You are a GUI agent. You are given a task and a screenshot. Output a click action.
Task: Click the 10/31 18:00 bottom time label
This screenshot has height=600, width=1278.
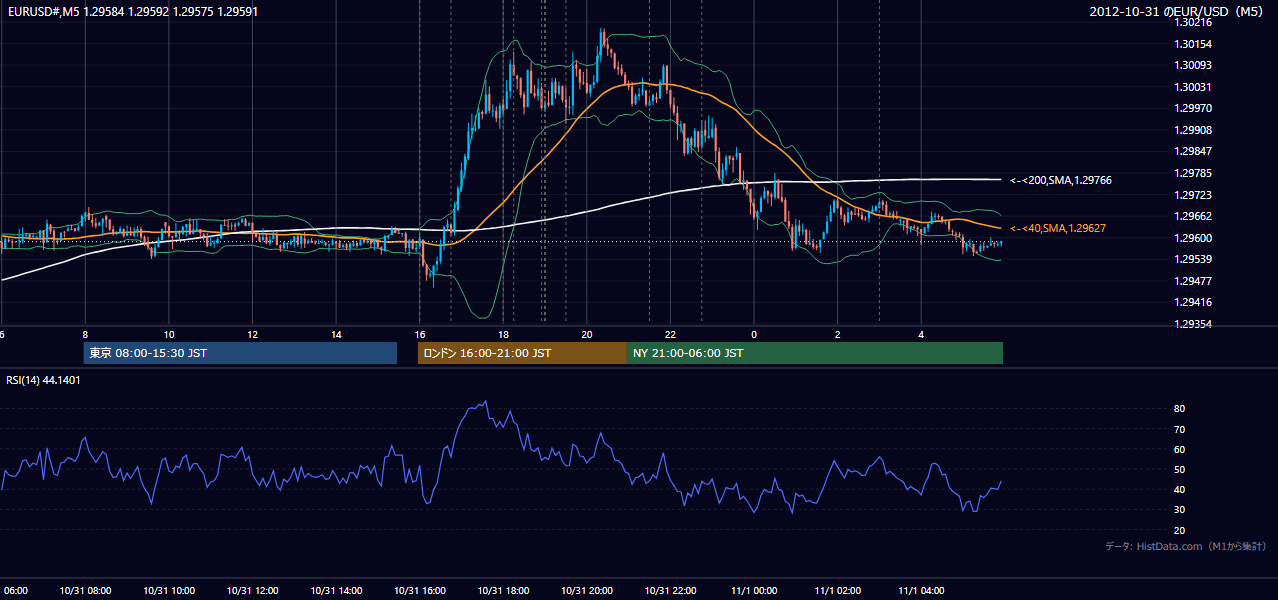(503, 590)
